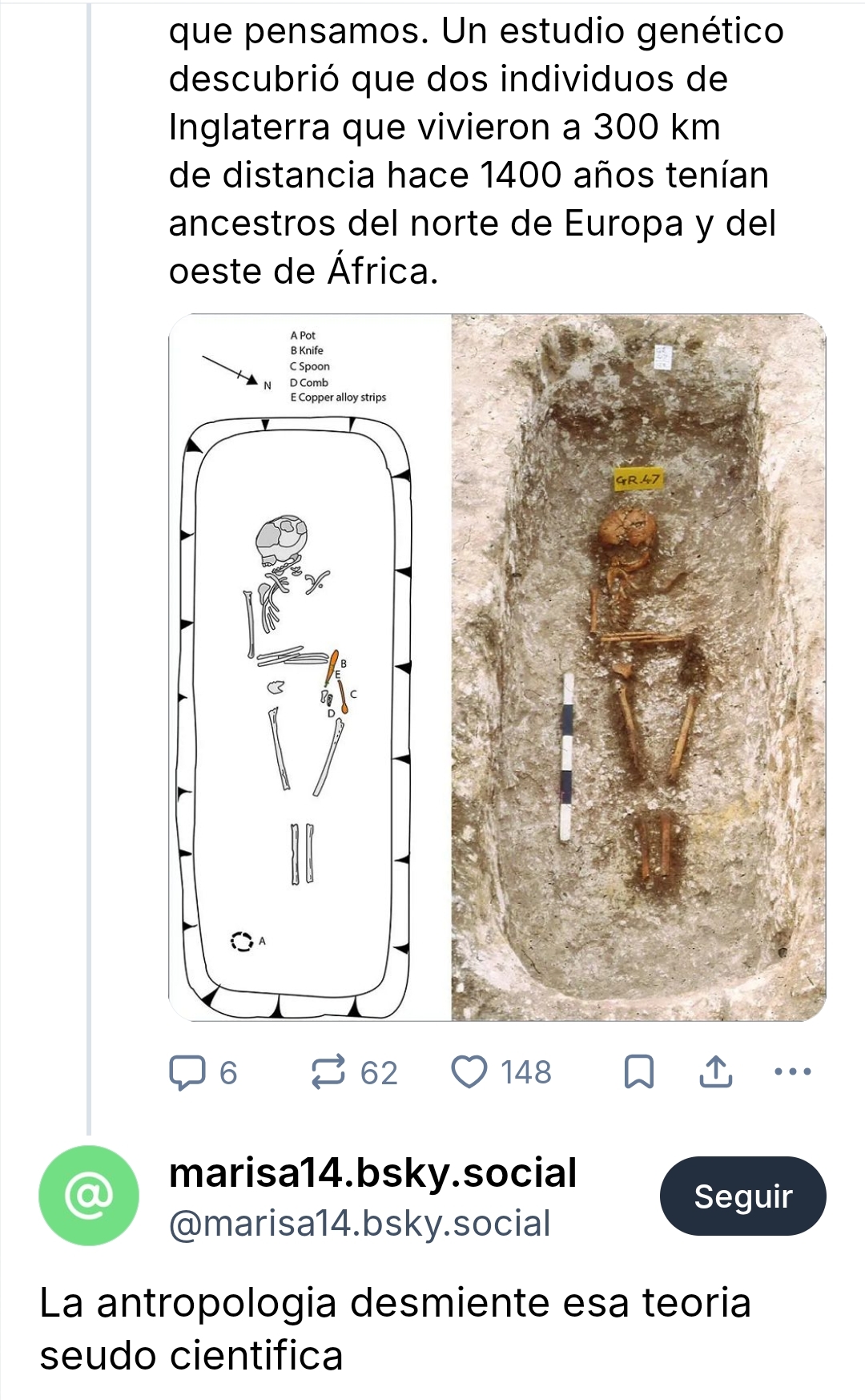This screenshot has height=1400, width=865.
Task: Bookmark the post about the genetic study
Action: [x=638, y=1072]
